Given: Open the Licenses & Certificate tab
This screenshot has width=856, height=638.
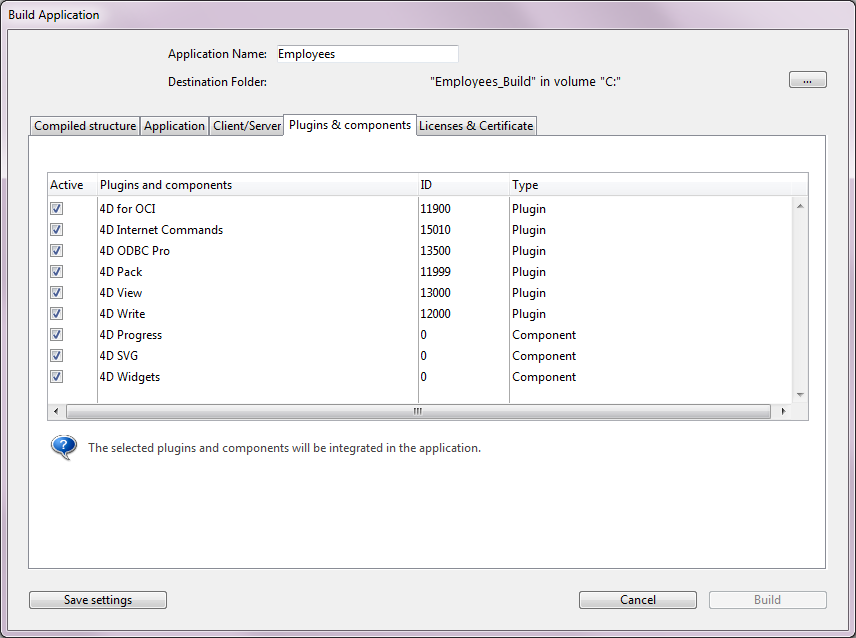Looking at the screenshot, I should click(476, 126).
